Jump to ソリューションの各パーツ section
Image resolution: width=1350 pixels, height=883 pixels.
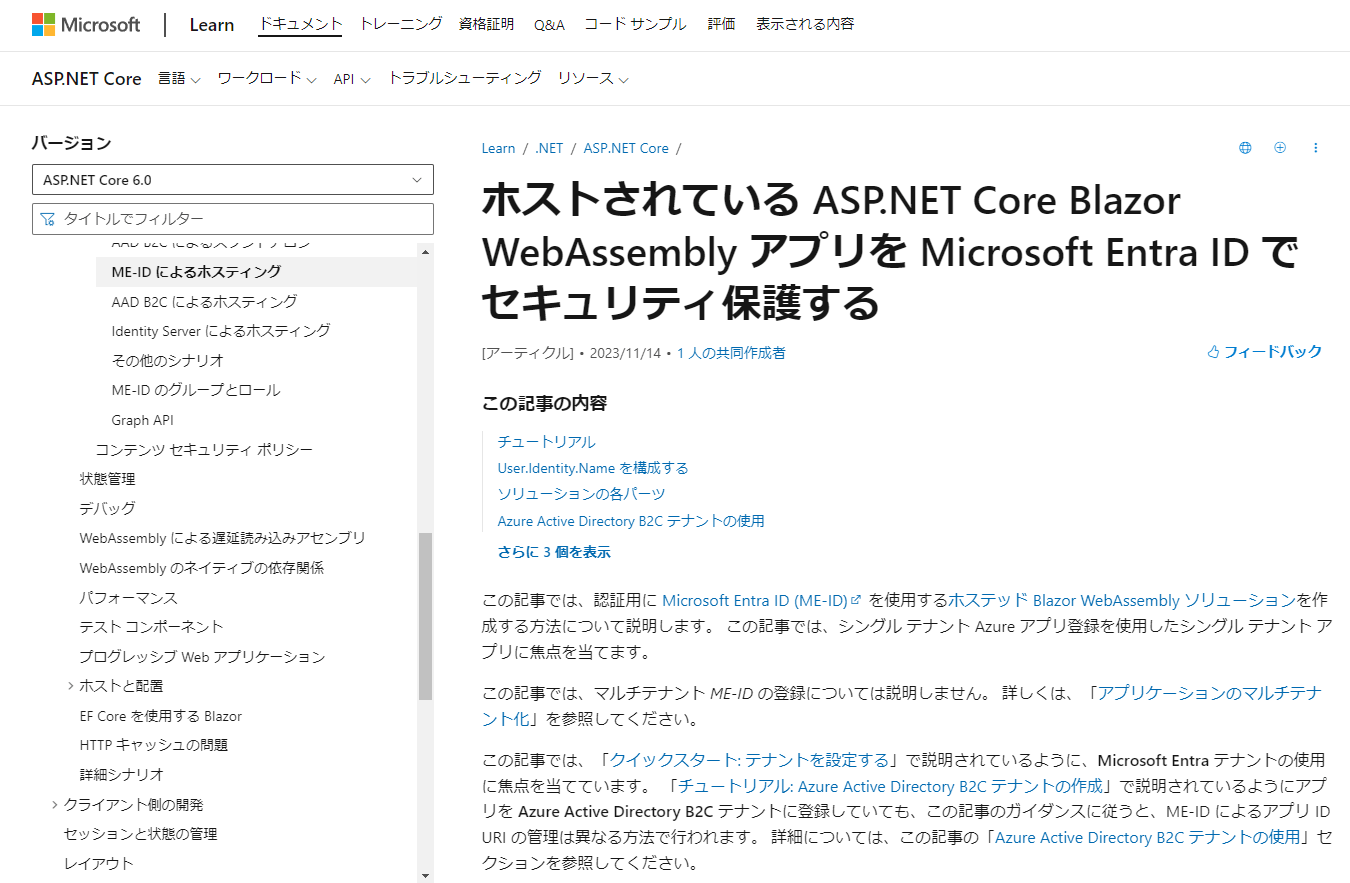click(x=581, y=494)
